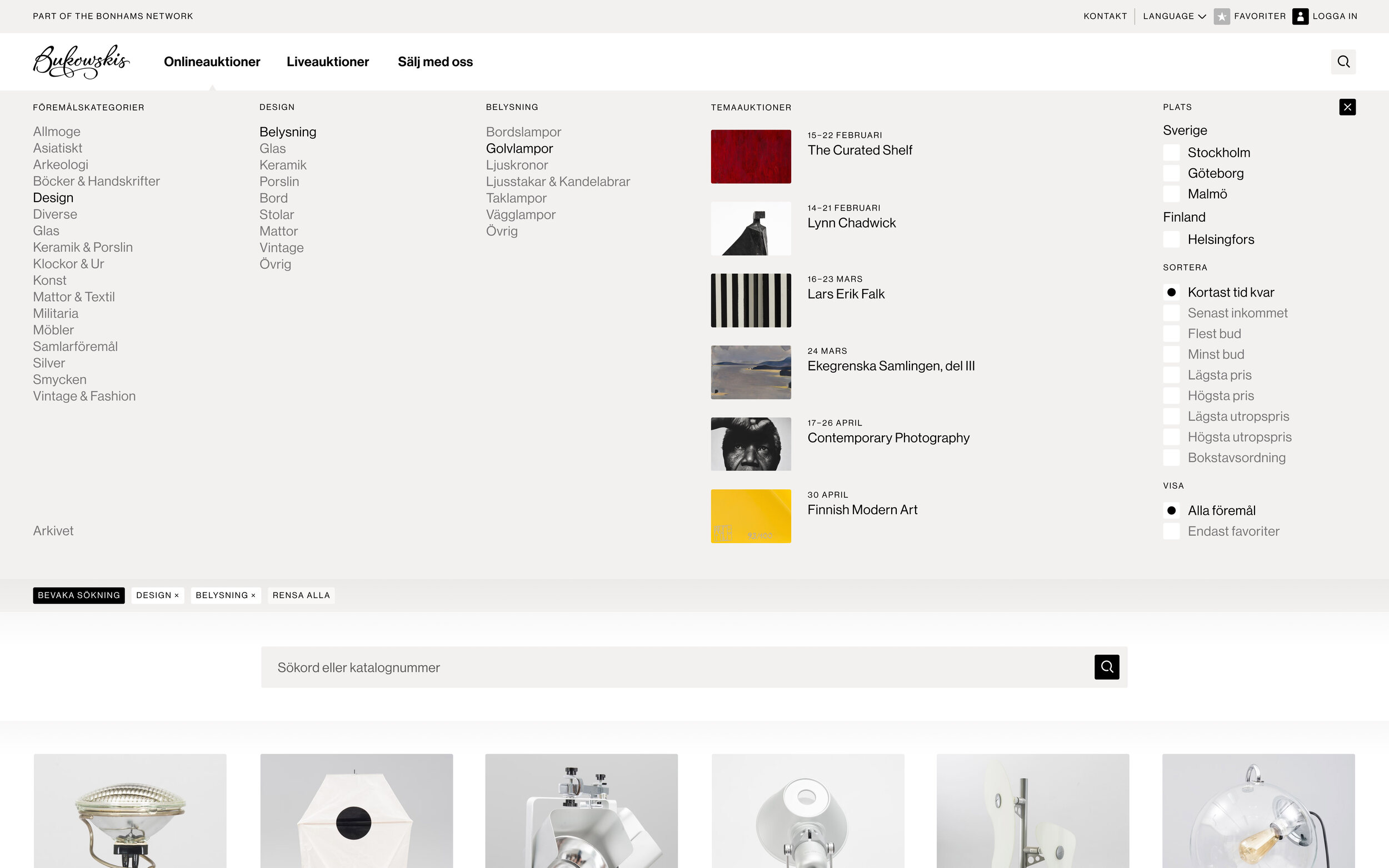Select the Möbler category
1389x868 pixels.
click(x=53, y=329)
